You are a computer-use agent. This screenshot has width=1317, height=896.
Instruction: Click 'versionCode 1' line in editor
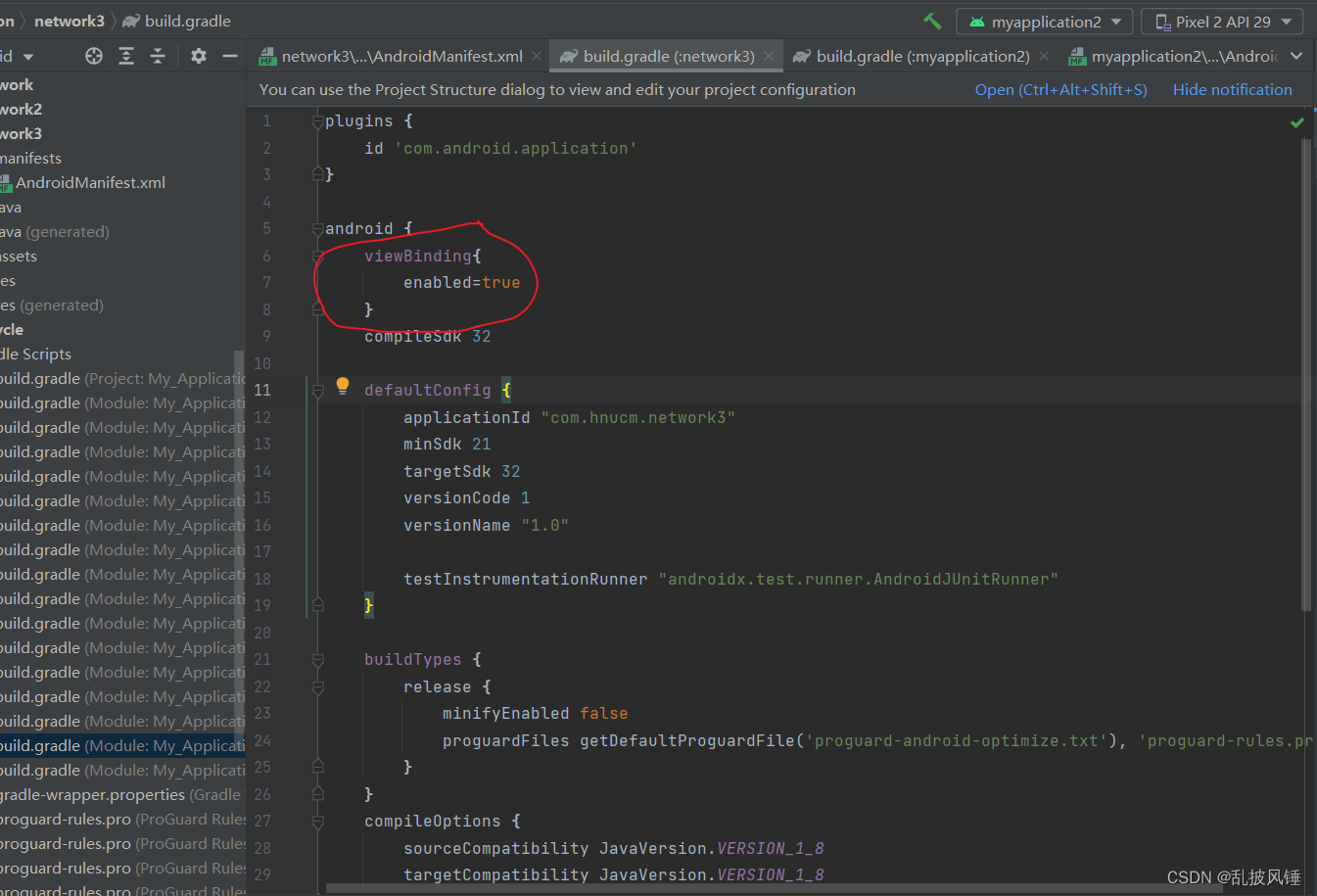(466, 497)
